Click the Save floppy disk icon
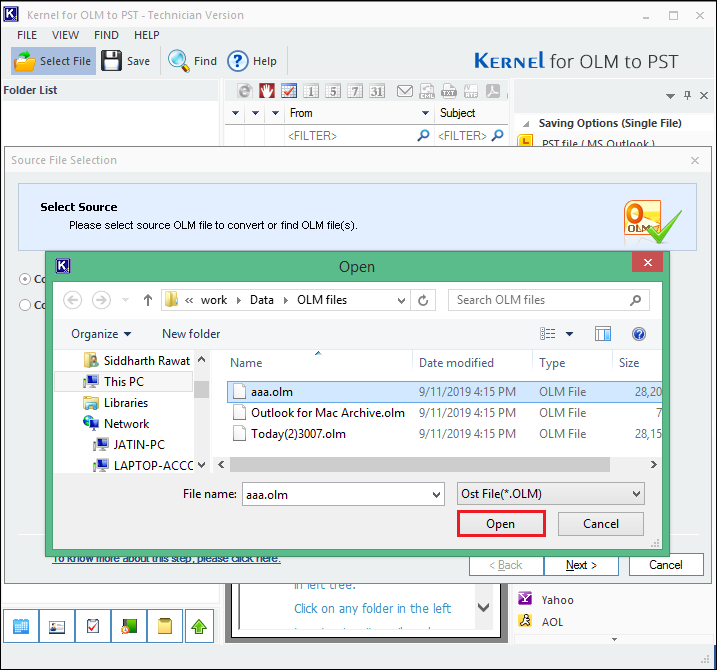This screenshot has width=717, height=670. (111, 61)
